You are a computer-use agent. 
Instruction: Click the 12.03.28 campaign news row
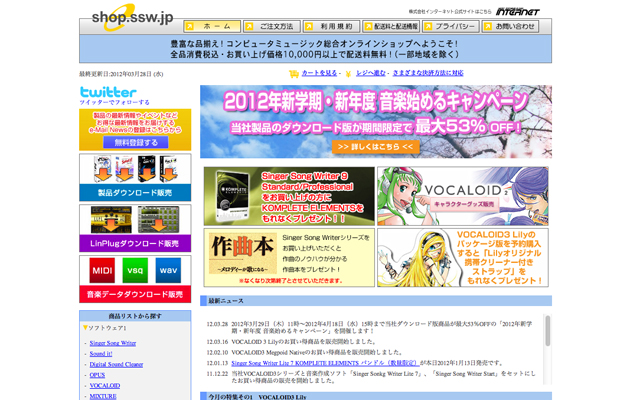pos(371,327)
